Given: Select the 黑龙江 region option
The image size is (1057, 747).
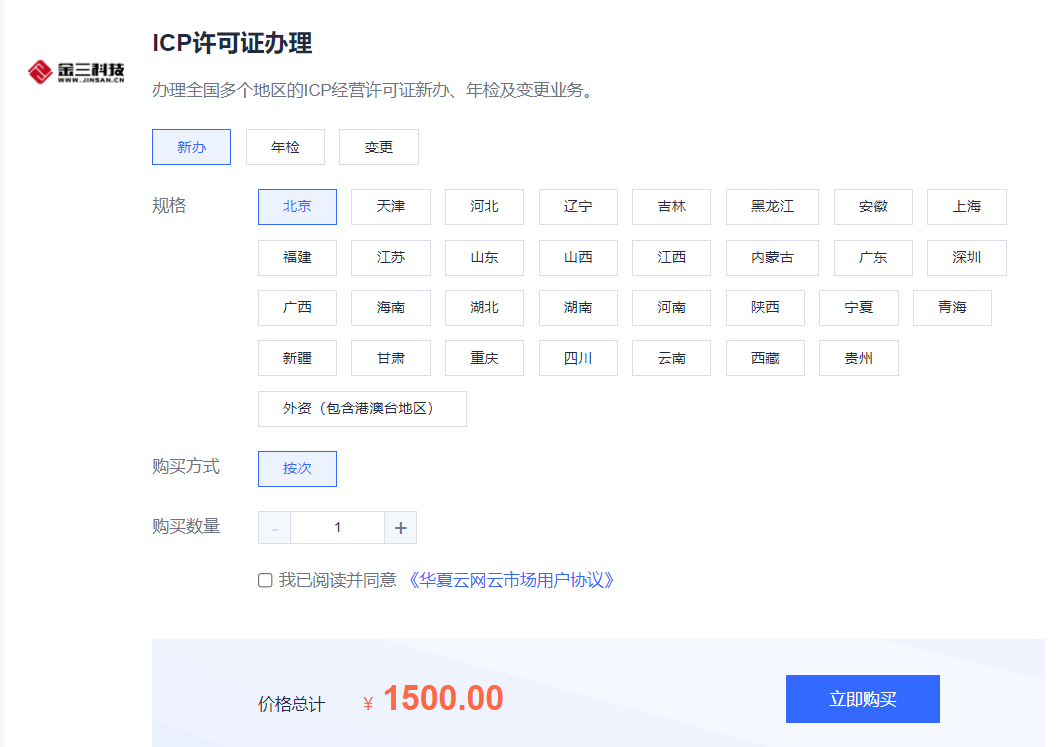Looking at the screenshot, I should click(772, 207).
